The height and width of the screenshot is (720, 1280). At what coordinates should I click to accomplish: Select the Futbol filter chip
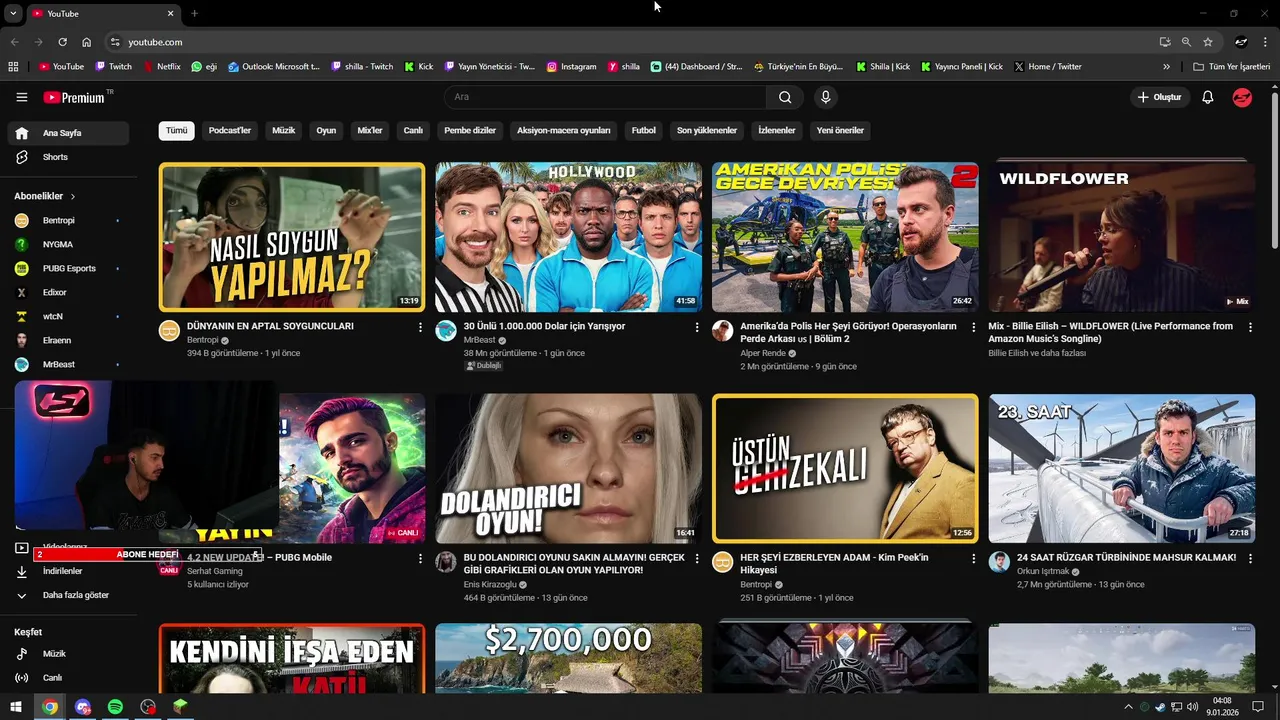pos(644,131)
